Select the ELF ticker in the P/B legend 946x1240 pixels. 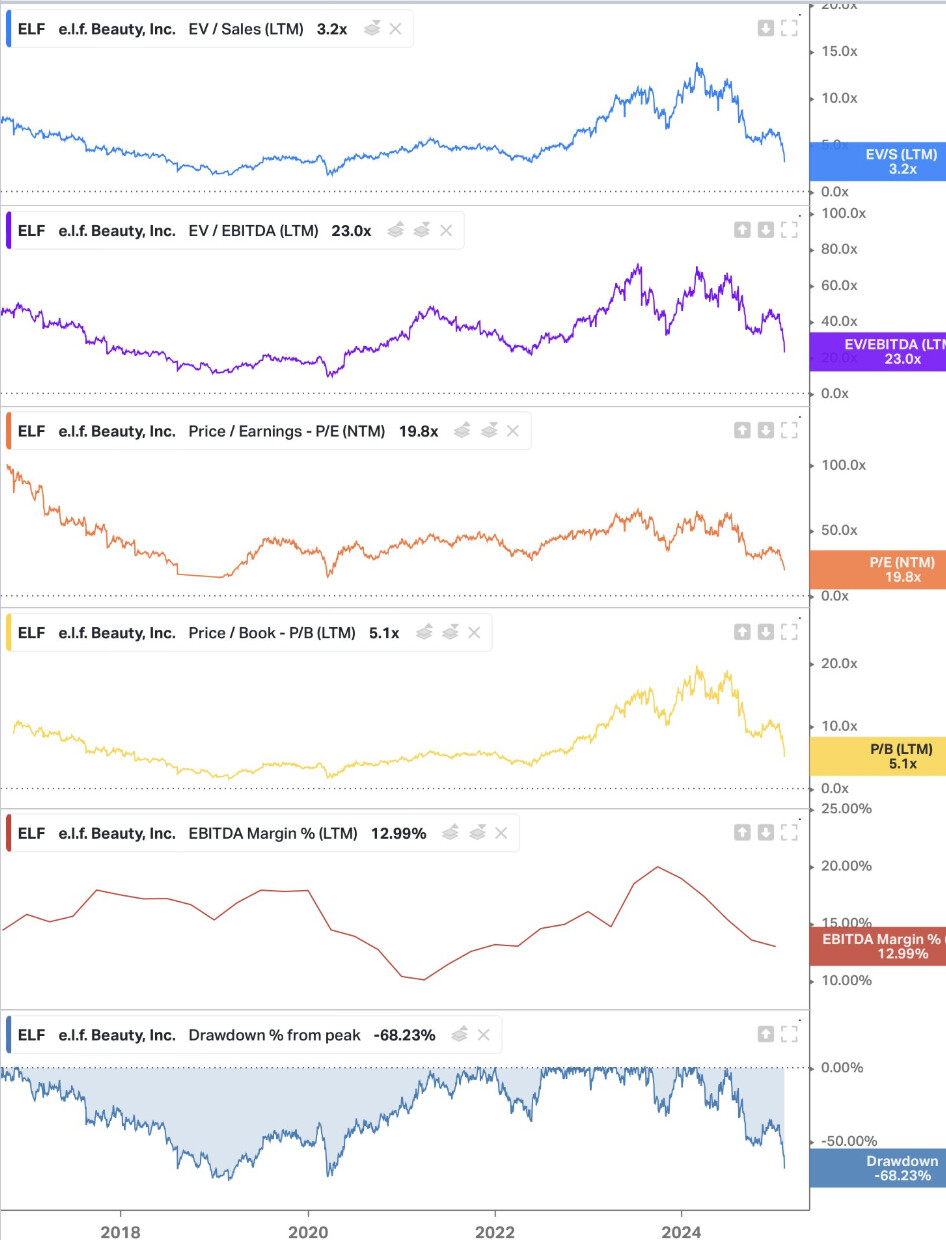(x=32, y=632)
